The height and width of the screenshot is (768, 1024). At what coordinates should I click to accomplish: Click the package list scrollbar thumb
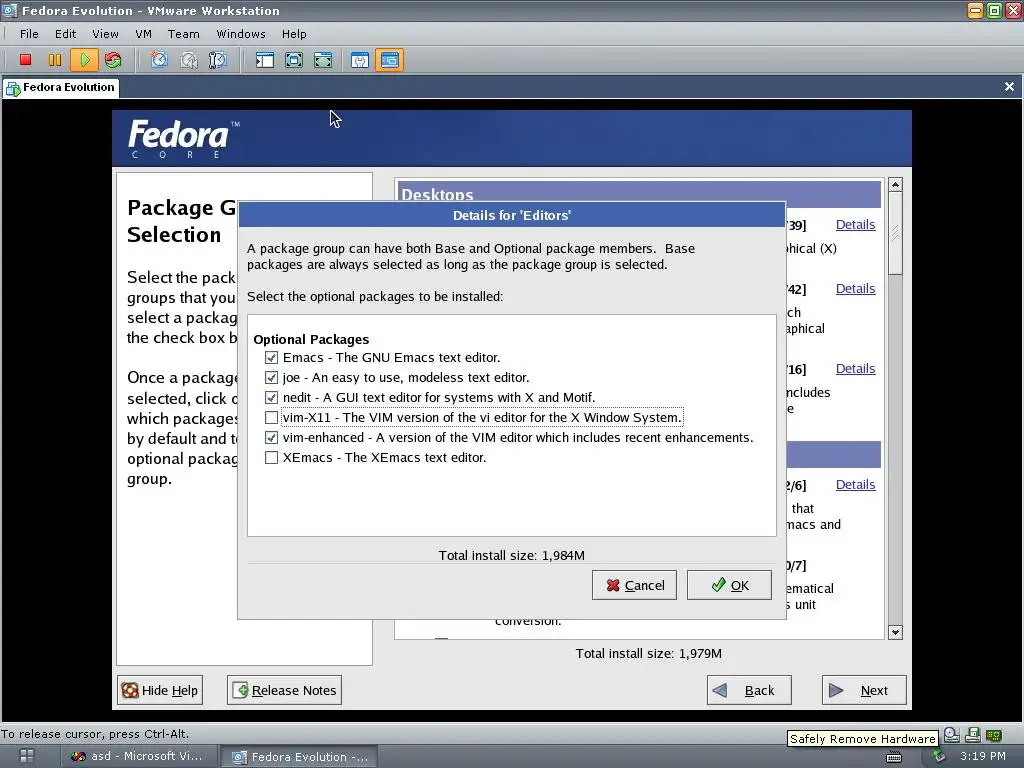pyautogui.click(x=895, y=233)
